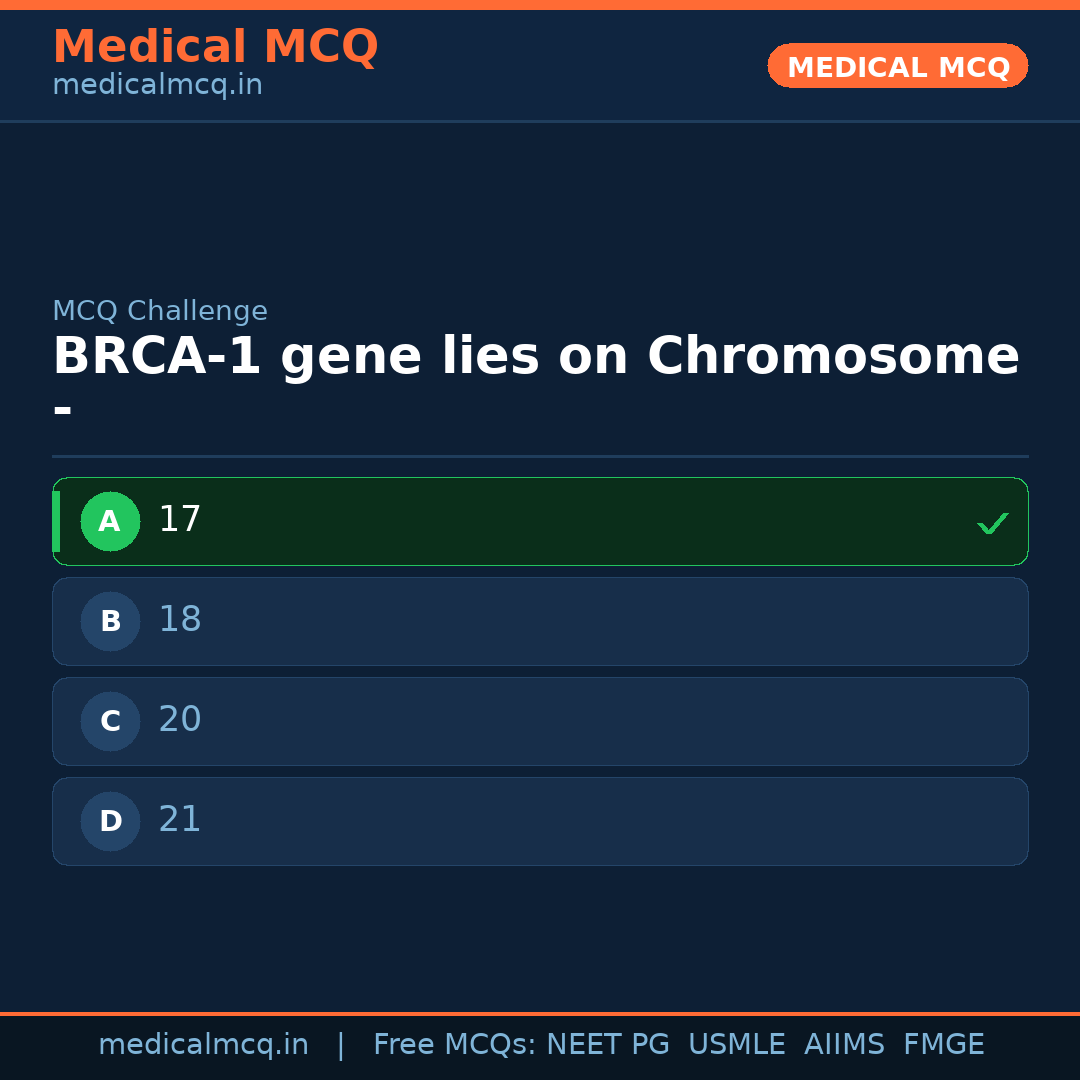
Task: Click the USMLE footer label
Action: (x=736, y=1045)
